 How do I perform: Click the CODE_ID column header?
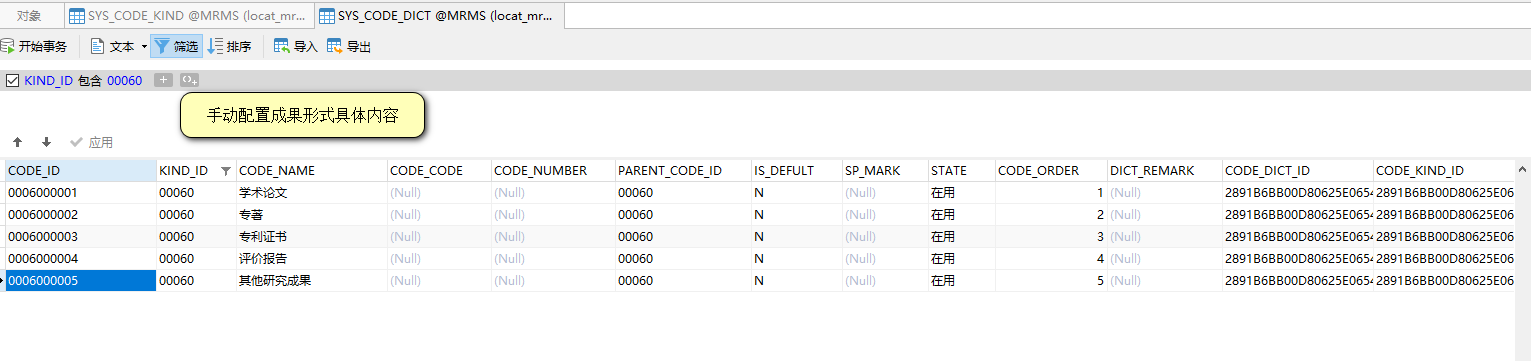(80, 170)
